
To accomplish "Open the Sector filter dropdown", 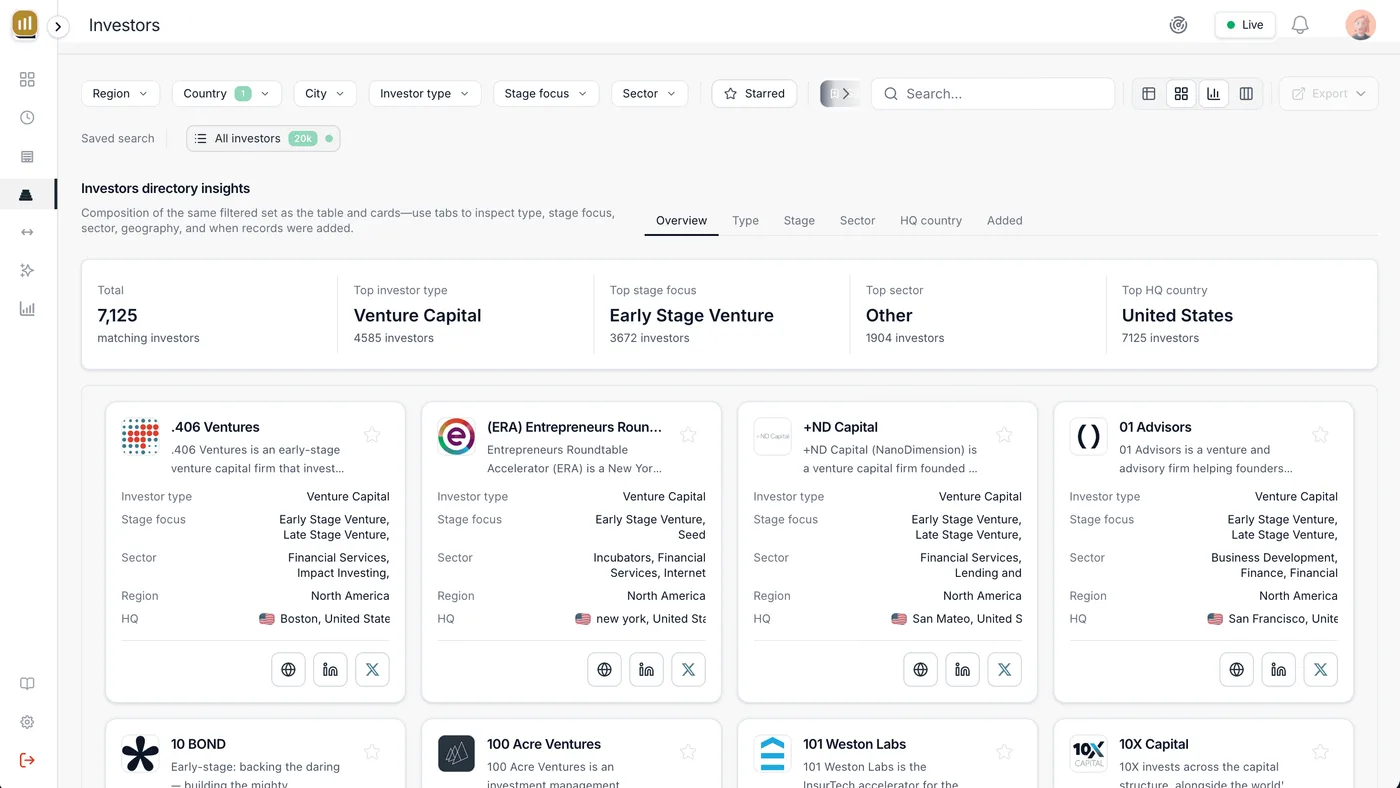I will tap(649, 93).
